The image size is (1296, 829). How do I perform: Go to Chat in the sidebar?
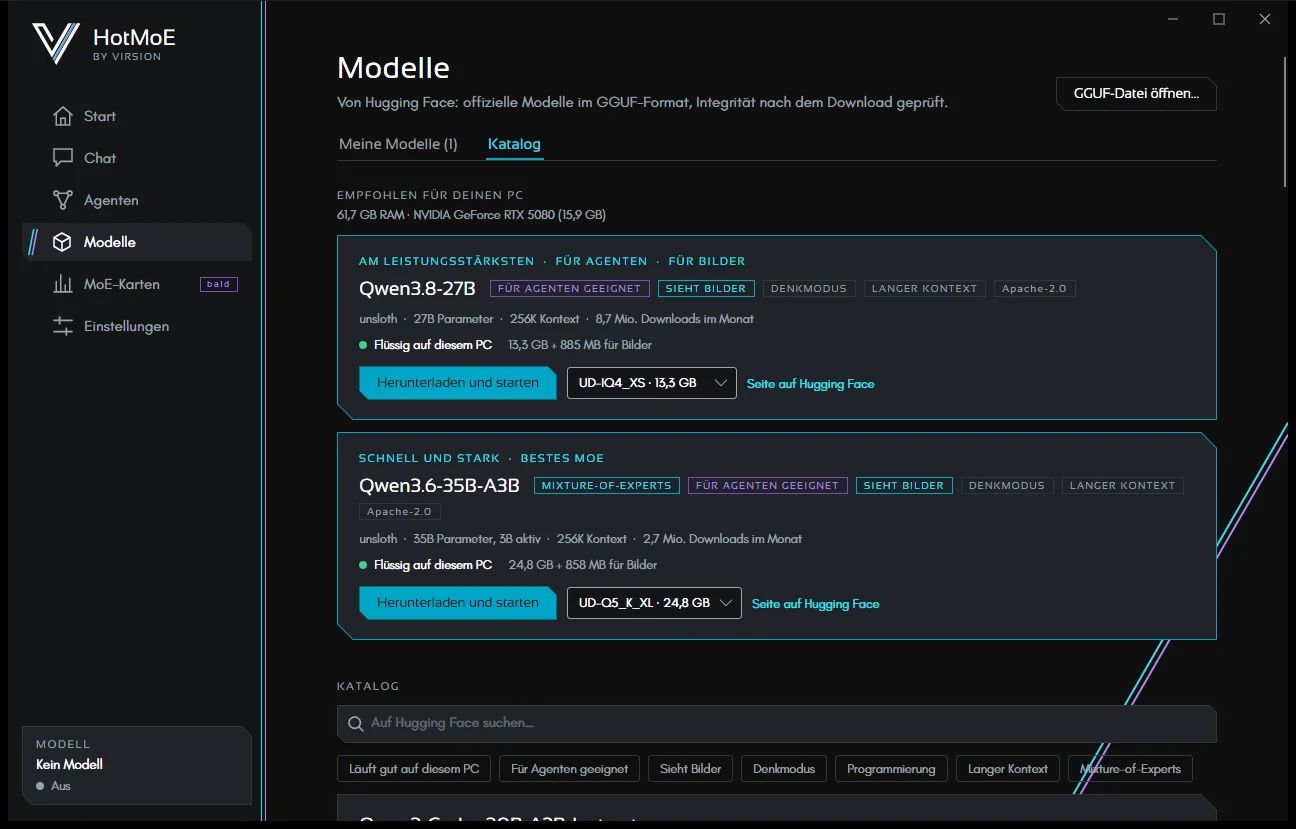137,158
